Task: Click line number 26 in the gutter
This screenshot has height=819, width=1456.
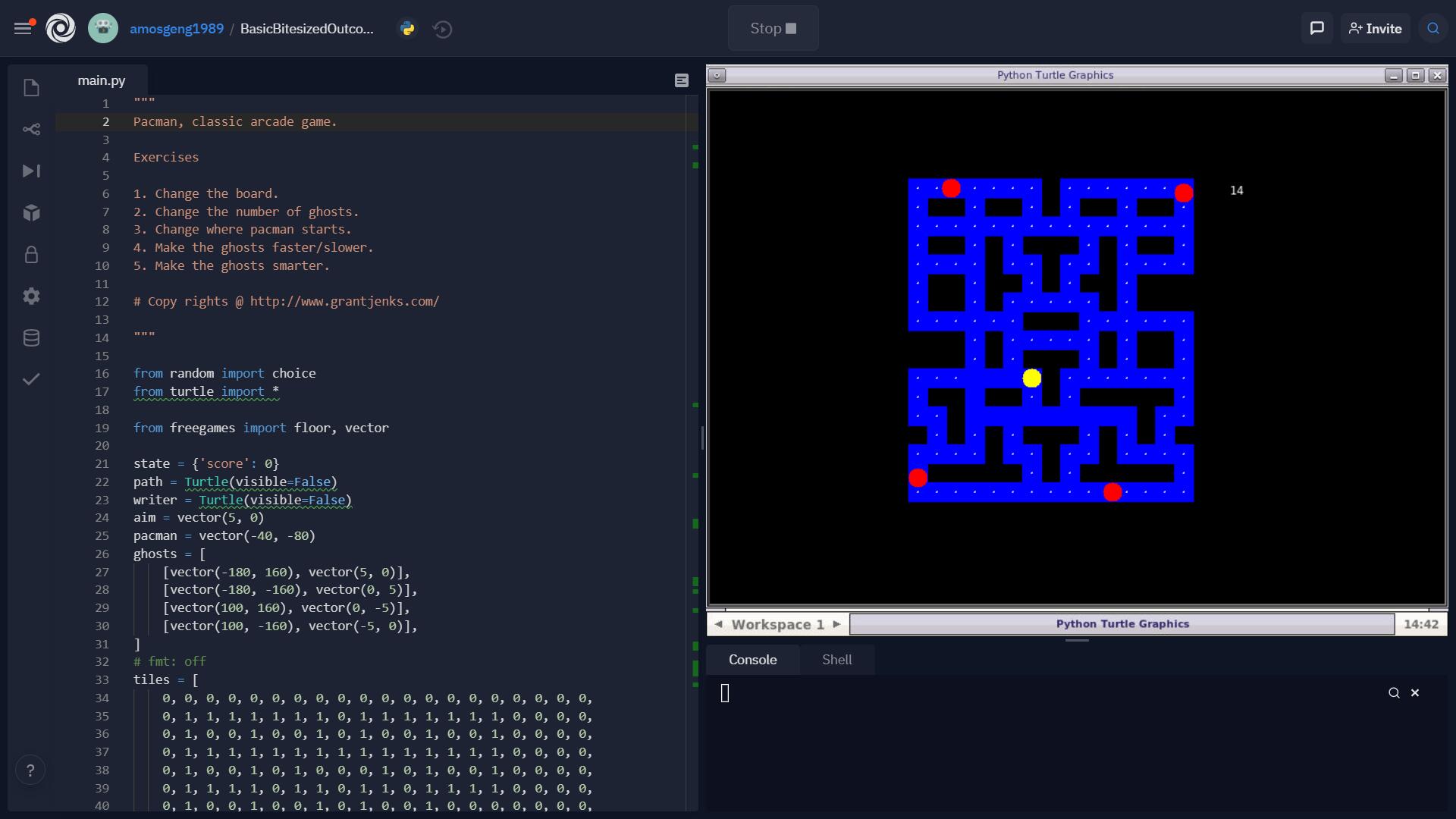Action: (x=102, y=554)
